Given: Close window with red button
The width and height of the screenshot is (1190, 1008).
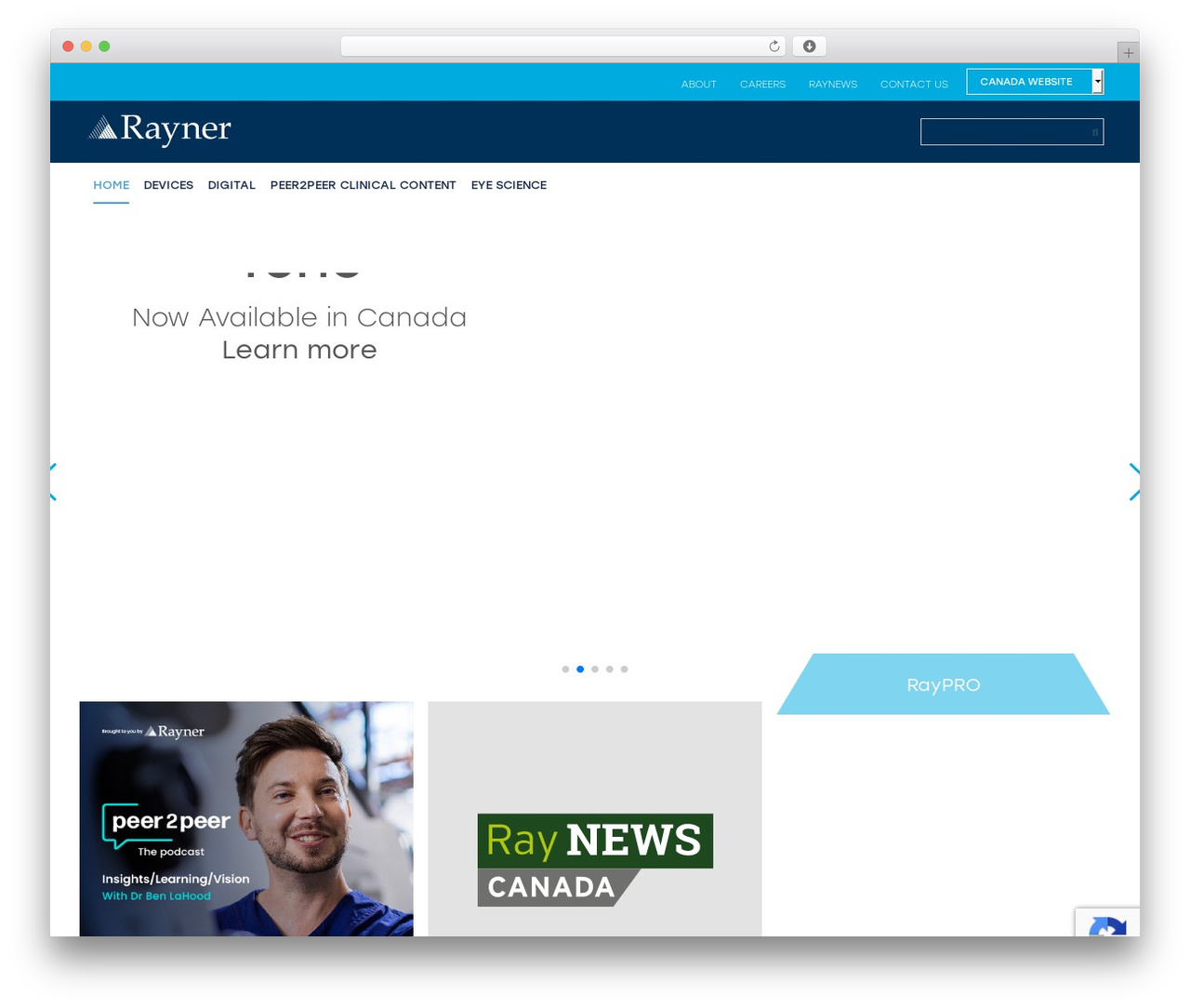Looking at the screenshot, I should (68, 46).
